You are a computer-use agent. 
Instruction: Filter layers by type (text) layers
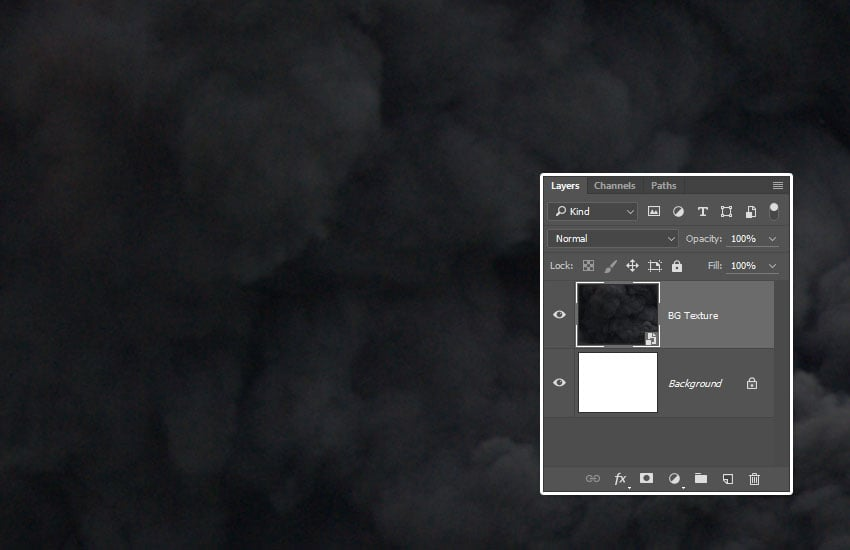(702, 212)
